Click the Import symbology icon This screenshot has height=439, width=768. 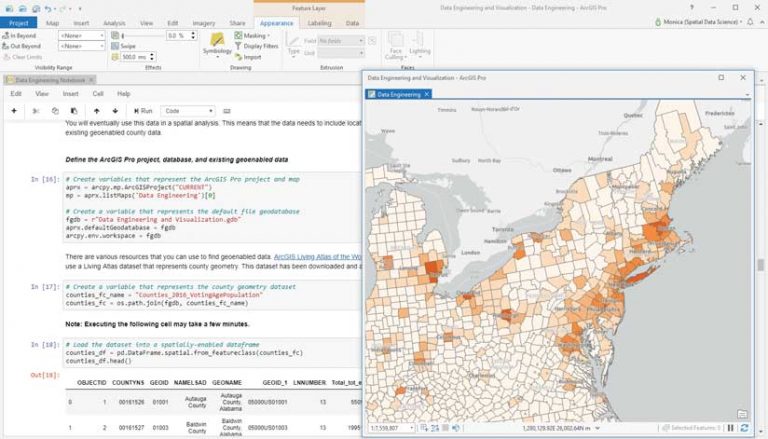(238, 57)
